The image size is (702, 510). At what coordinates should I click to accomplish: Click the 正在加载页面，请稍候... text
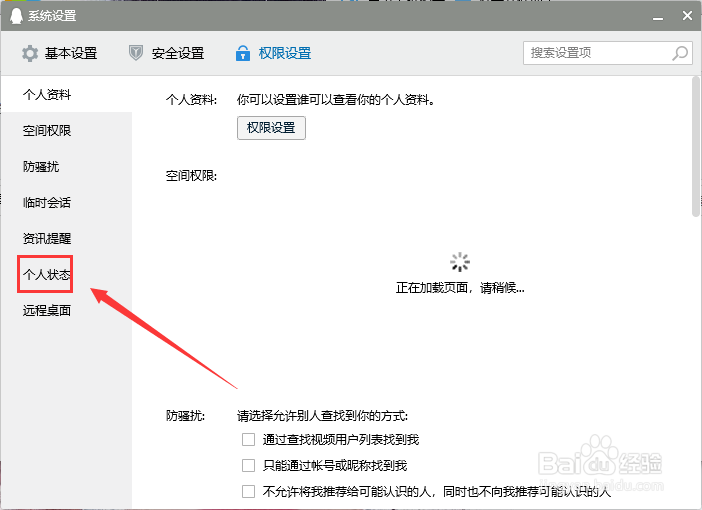pyautogui.click(x=460, y=287)
